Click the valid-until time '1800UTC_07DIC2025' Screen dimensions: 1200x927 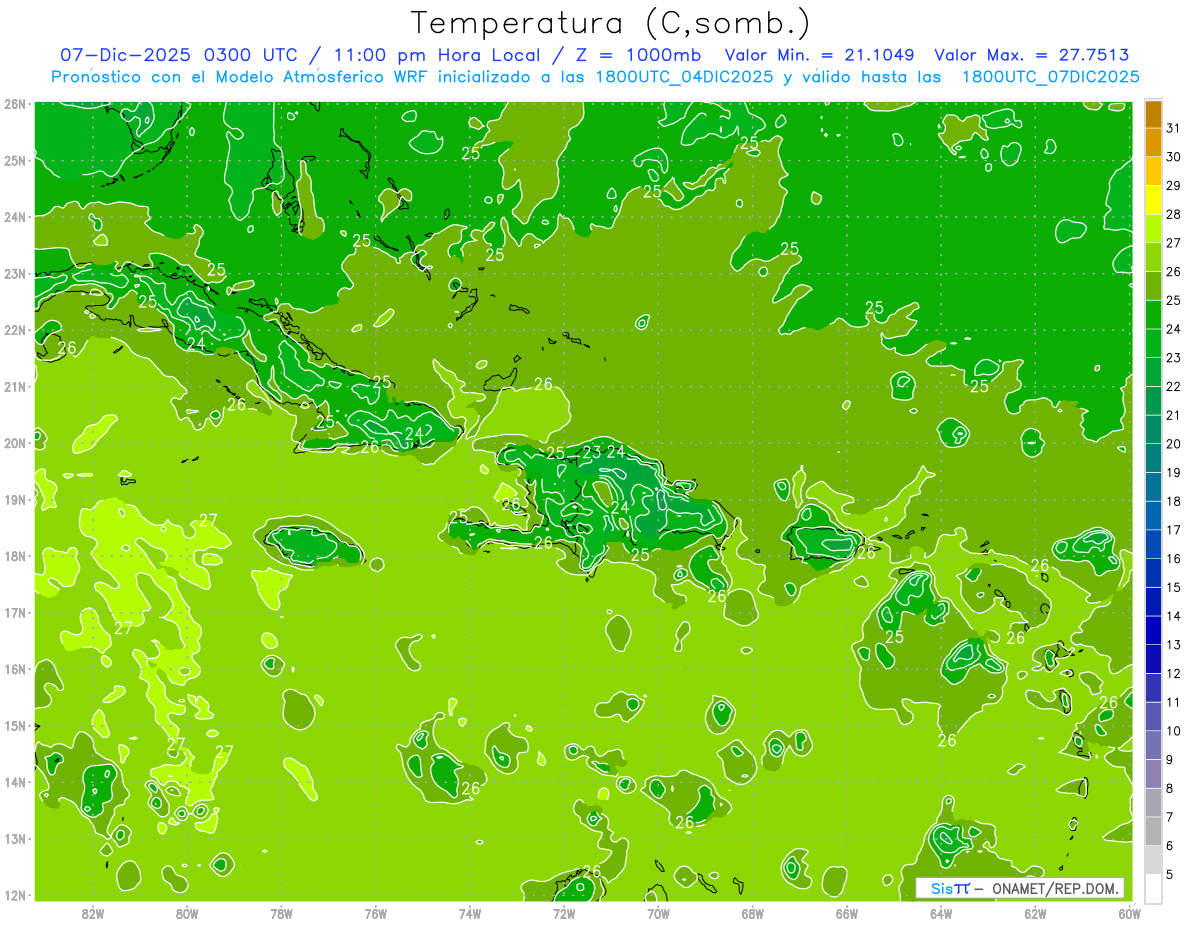[1050, 77]
